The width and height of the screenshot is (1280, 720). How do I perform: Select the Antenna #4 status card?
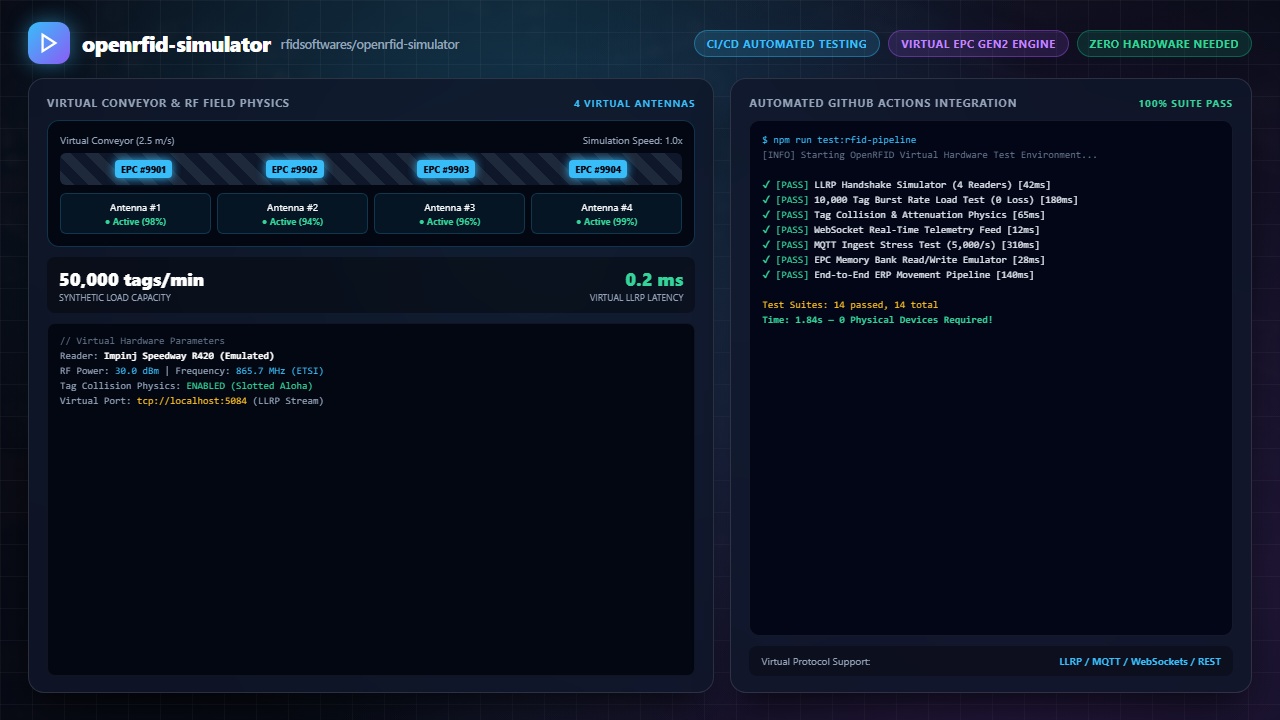point(607,214)
